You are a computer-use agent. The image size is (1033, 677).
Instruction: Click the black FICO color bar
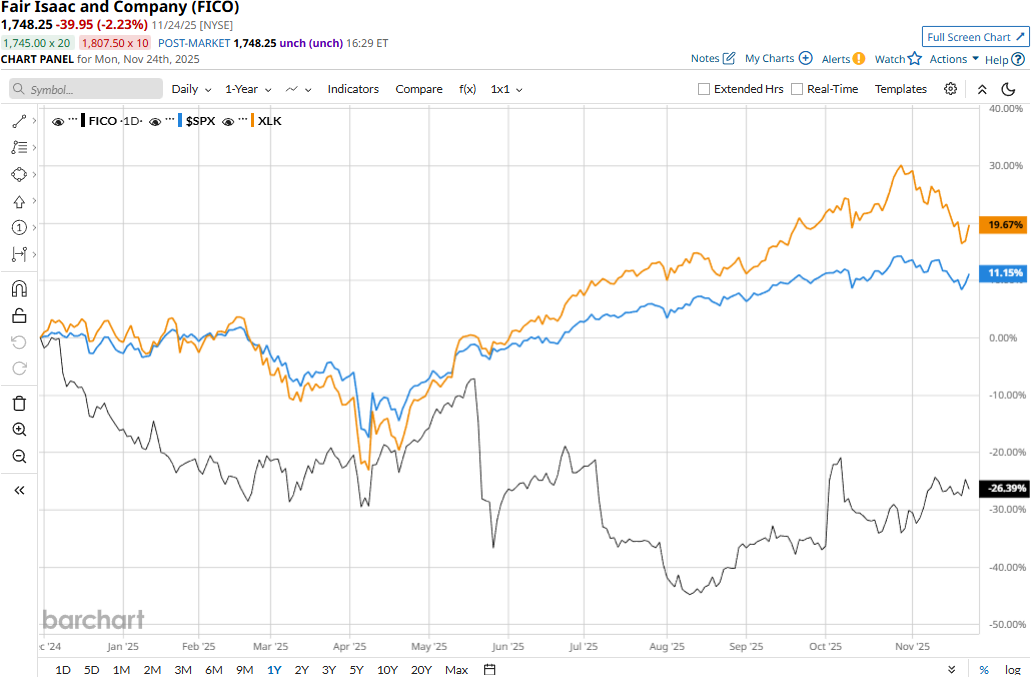click(83, 121)
